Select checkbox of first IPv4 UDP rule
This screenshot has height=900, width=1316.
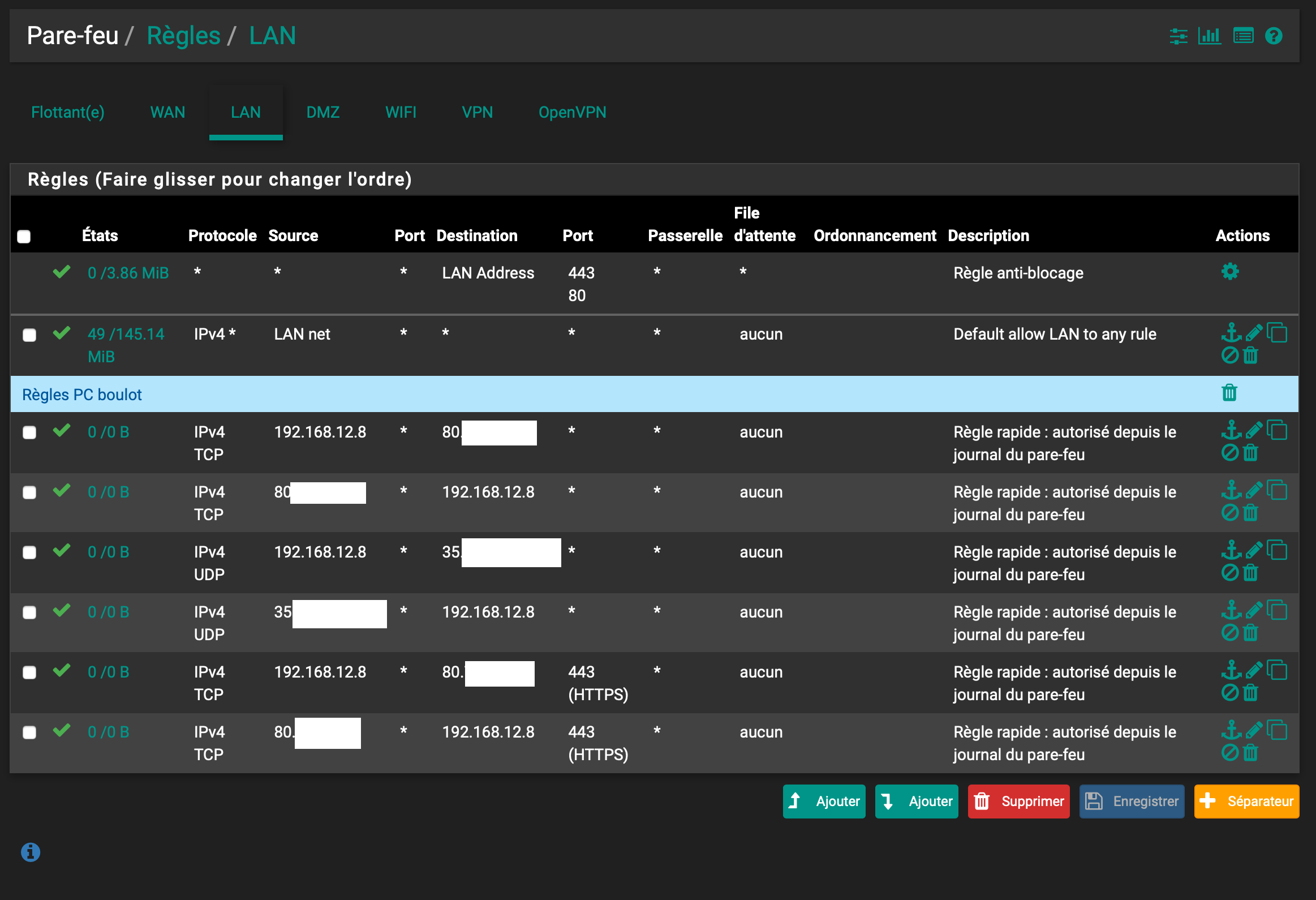[x=29, y=552]
